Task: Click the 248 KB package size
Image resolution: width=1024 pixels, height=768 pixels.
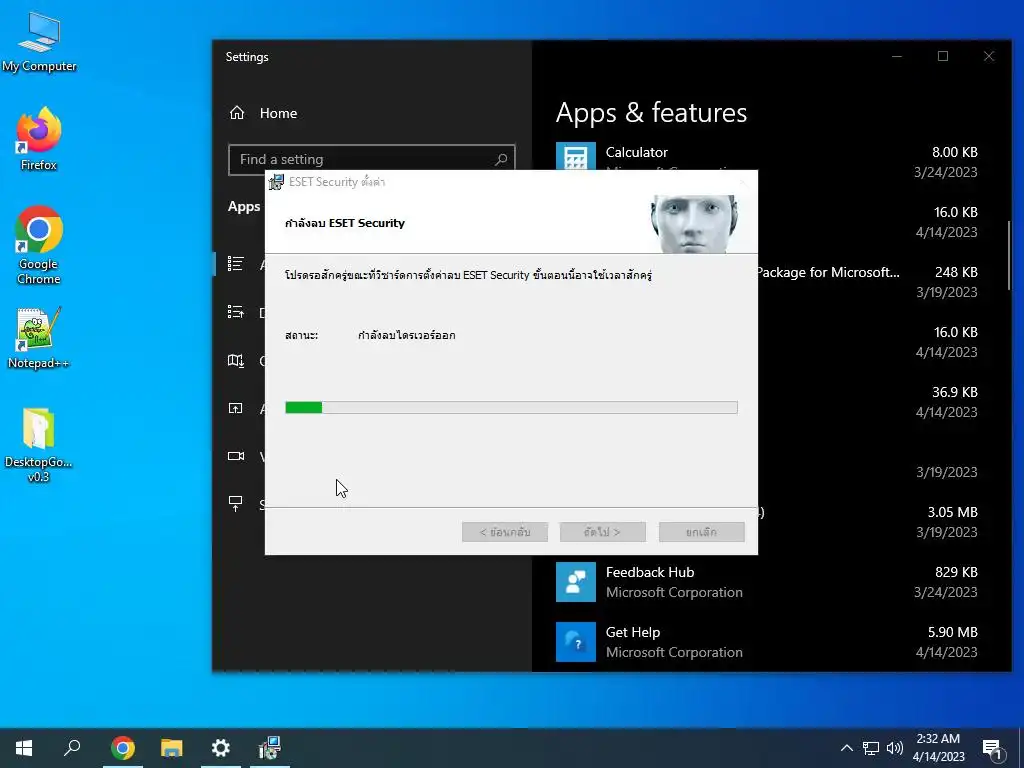Action: (x=956, y=272)
